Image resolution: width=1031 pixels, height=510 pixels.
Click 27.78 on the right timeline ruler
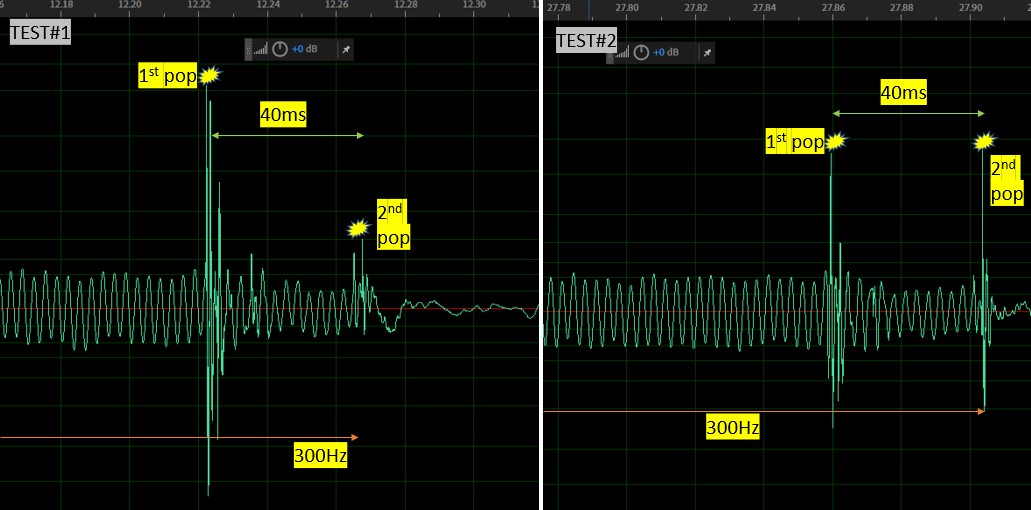(558, 7)
